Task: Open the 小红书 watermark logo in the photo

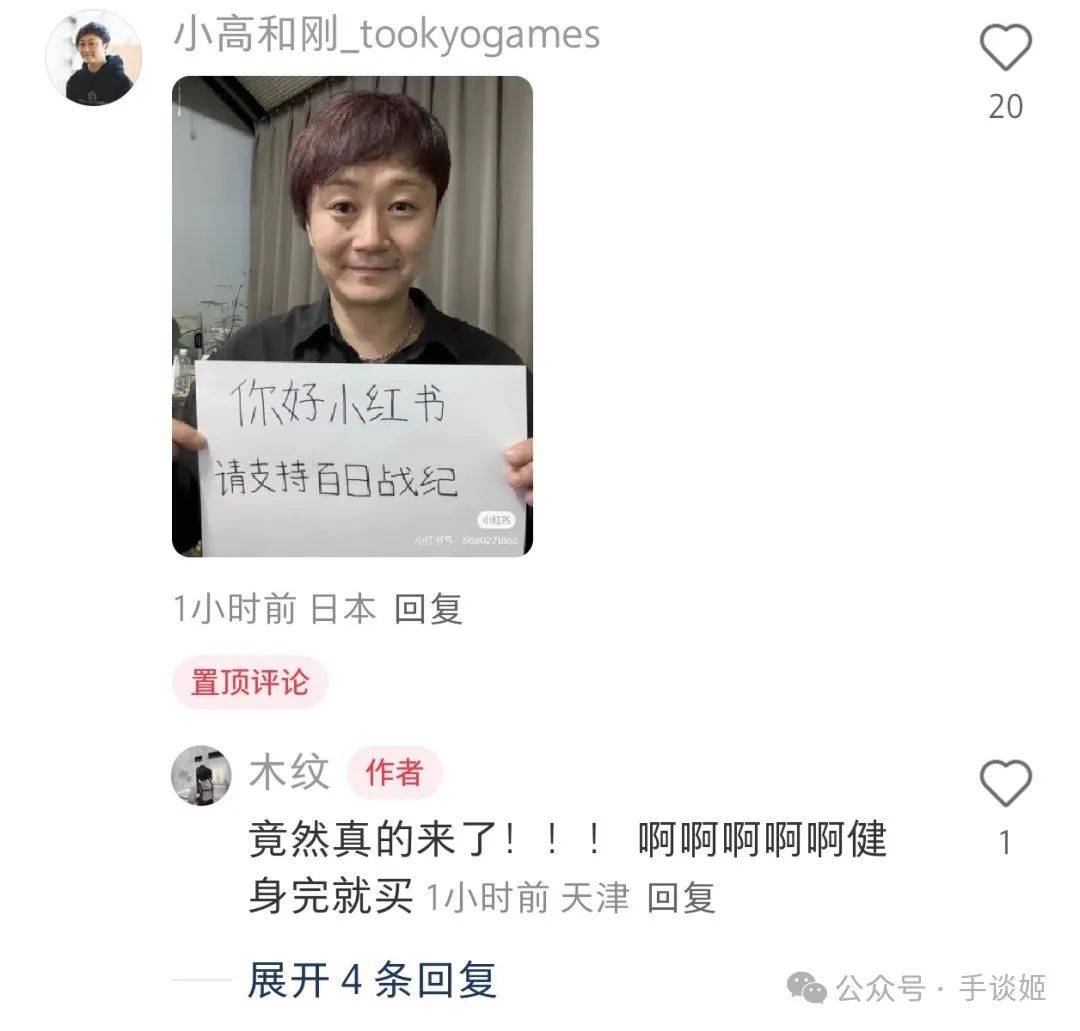Action: [x=496, y=520]
